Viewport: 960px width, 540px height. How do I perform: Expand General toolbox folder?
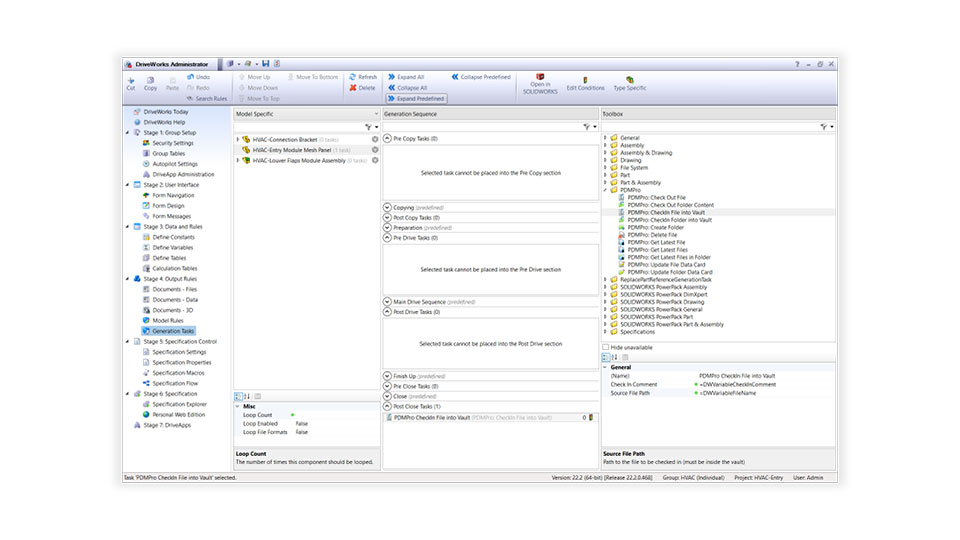click(x=606, y=138)
